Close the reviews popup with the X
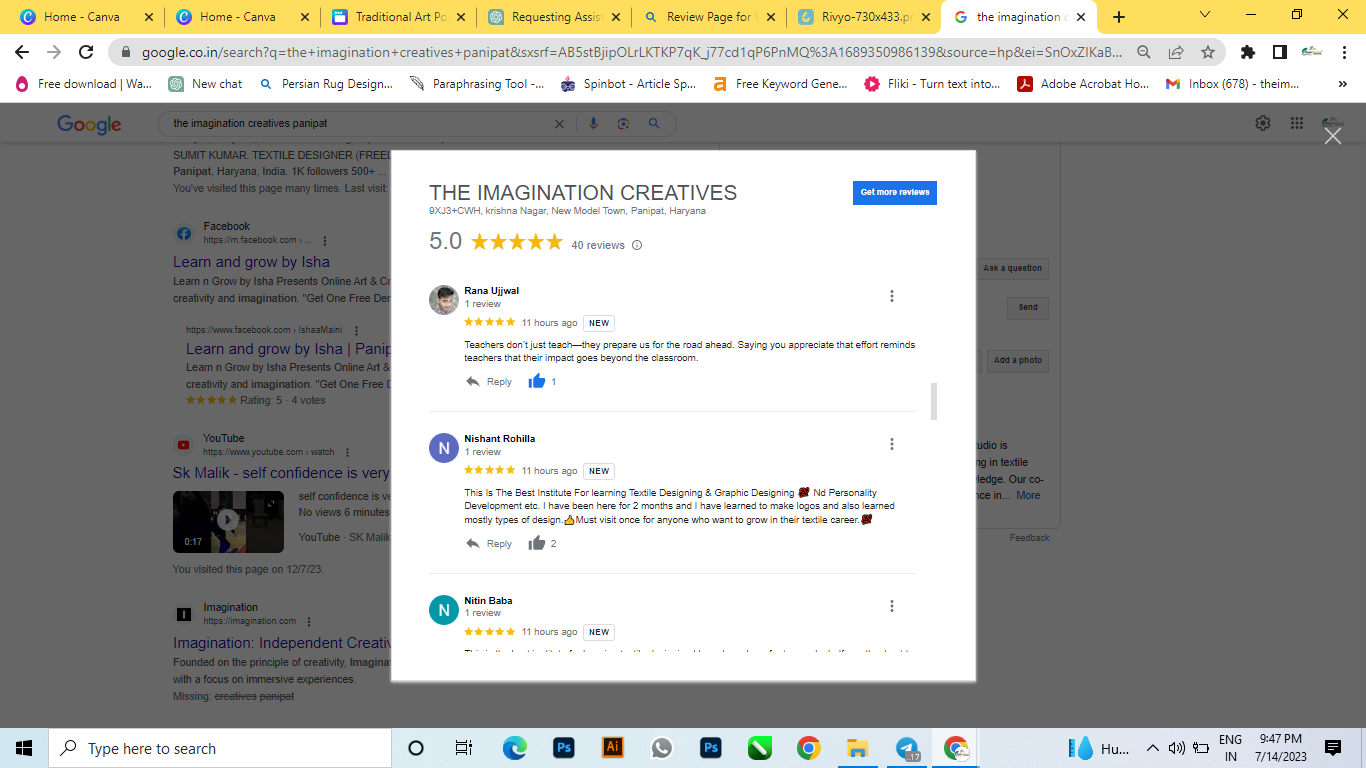 pyautogui.click(x=1332, y=136)
